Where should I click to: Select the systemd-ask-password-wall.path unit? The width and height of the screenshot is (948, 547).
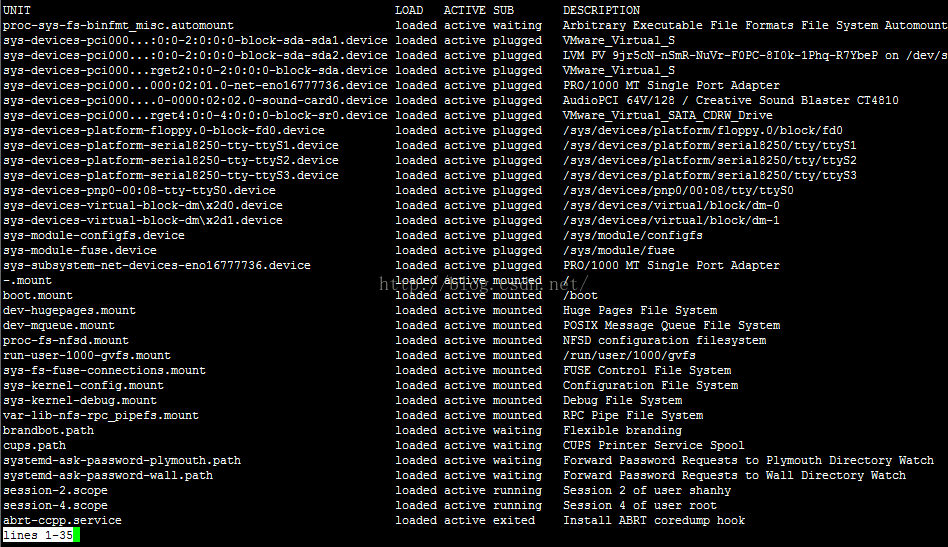108,476
